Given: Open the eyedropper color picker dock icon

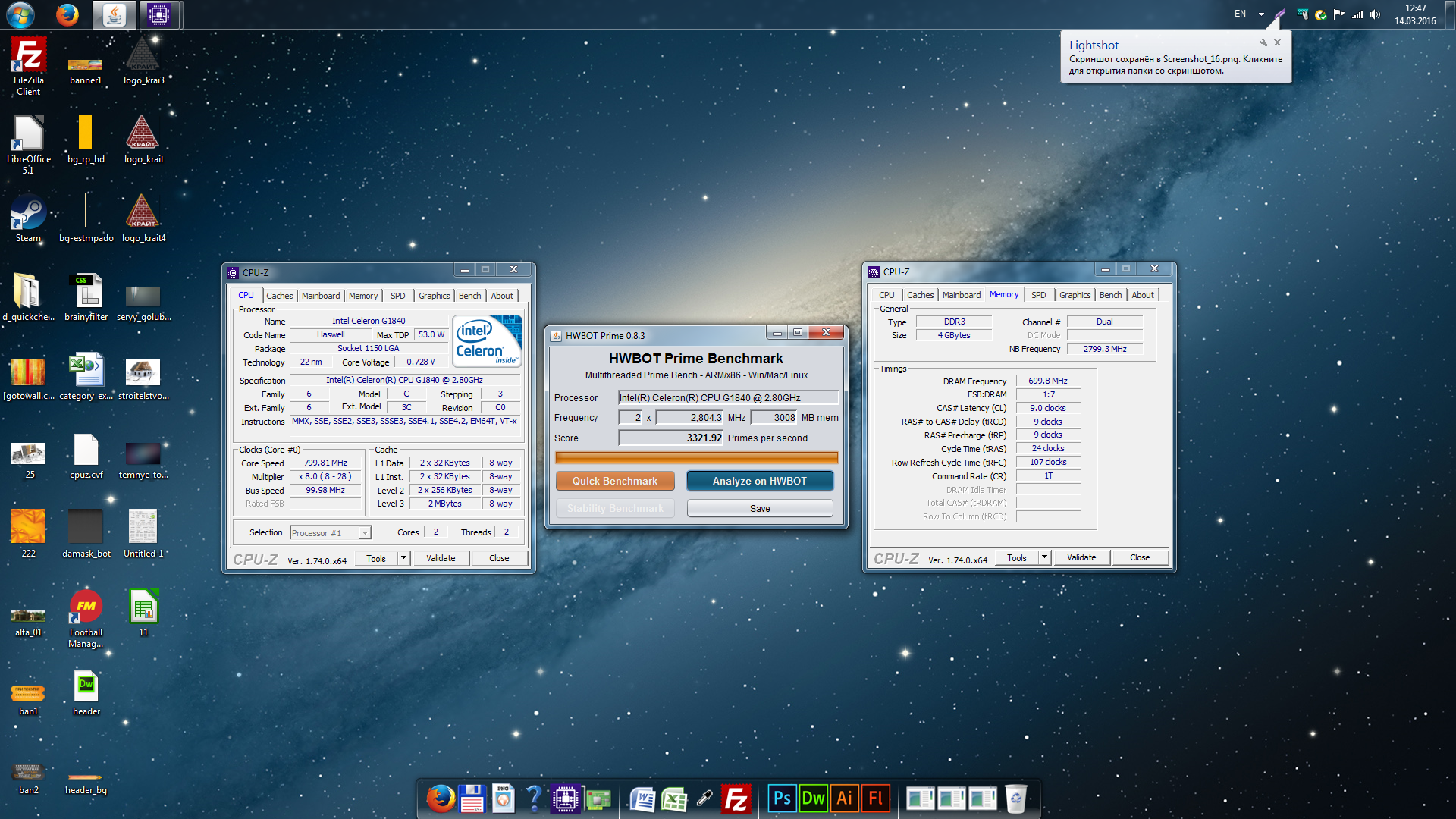Looking at the screenshot, I should point(704,799).
